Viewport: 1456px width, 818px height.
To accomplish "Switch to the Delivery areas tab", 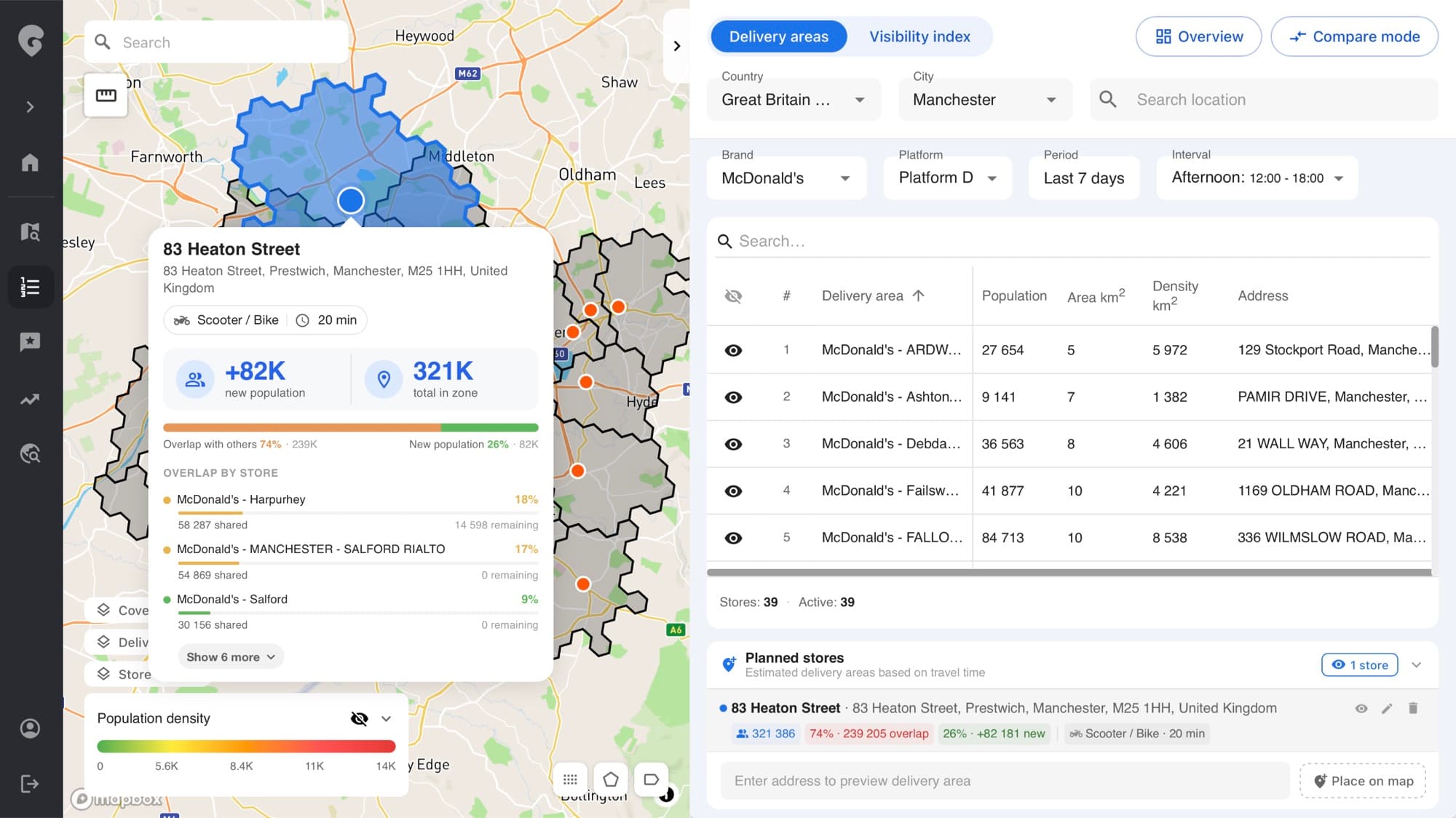I will [778, 36].
